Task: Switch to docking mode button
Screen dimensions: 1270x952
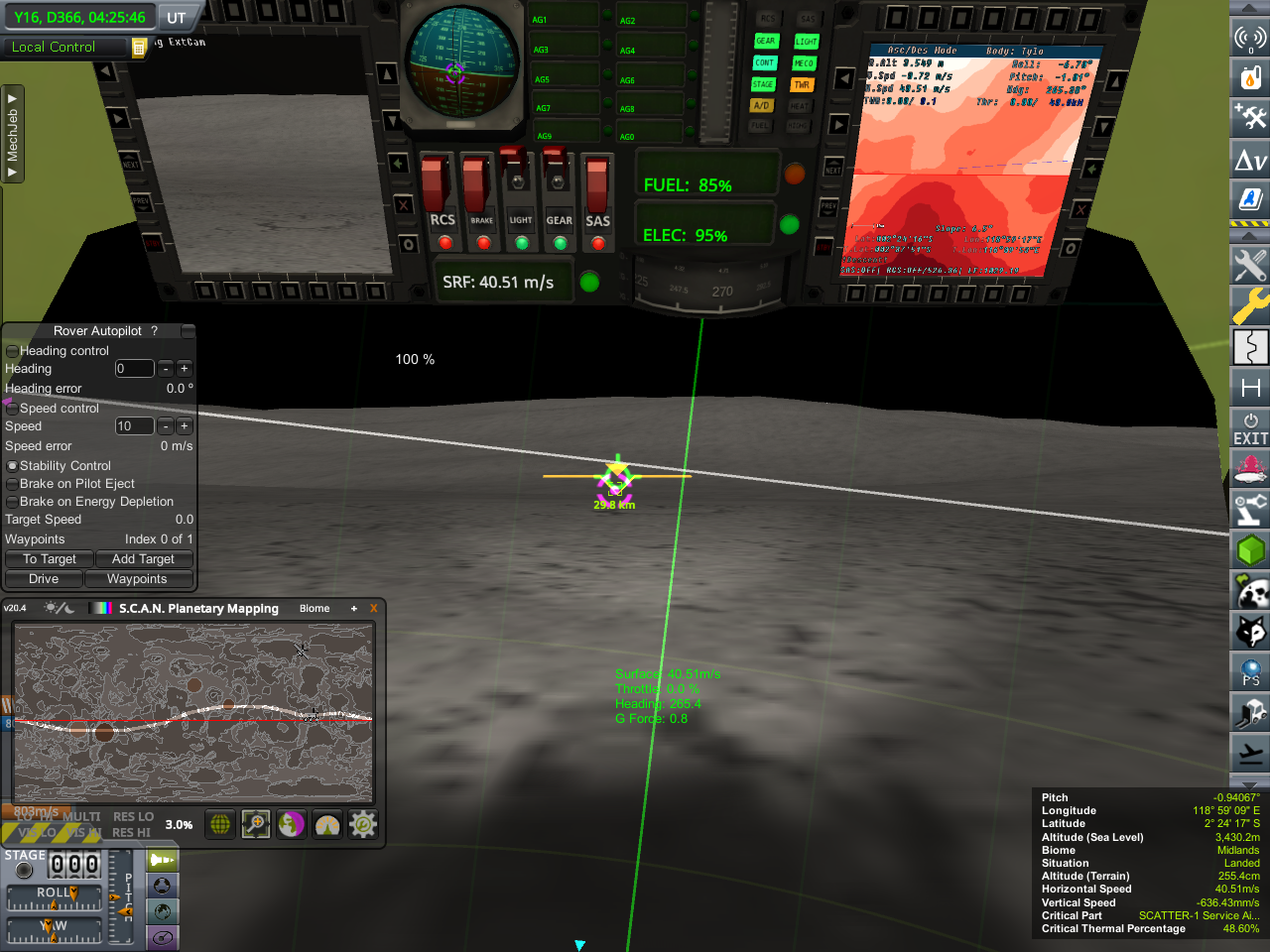Action: pos(163,886)
